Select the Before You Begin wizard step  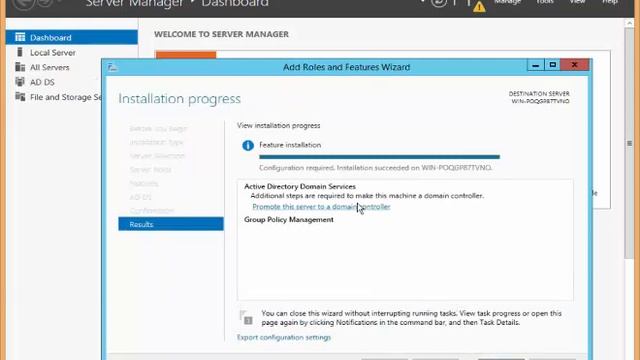tap(158, 129)
